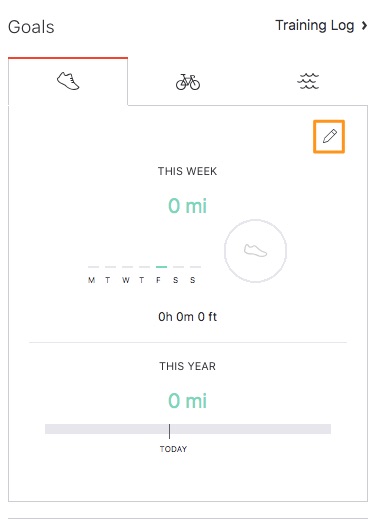The image size is (377, 520).
Task: Switch to the cycling bike tab
Action: [x=188, y=82]
